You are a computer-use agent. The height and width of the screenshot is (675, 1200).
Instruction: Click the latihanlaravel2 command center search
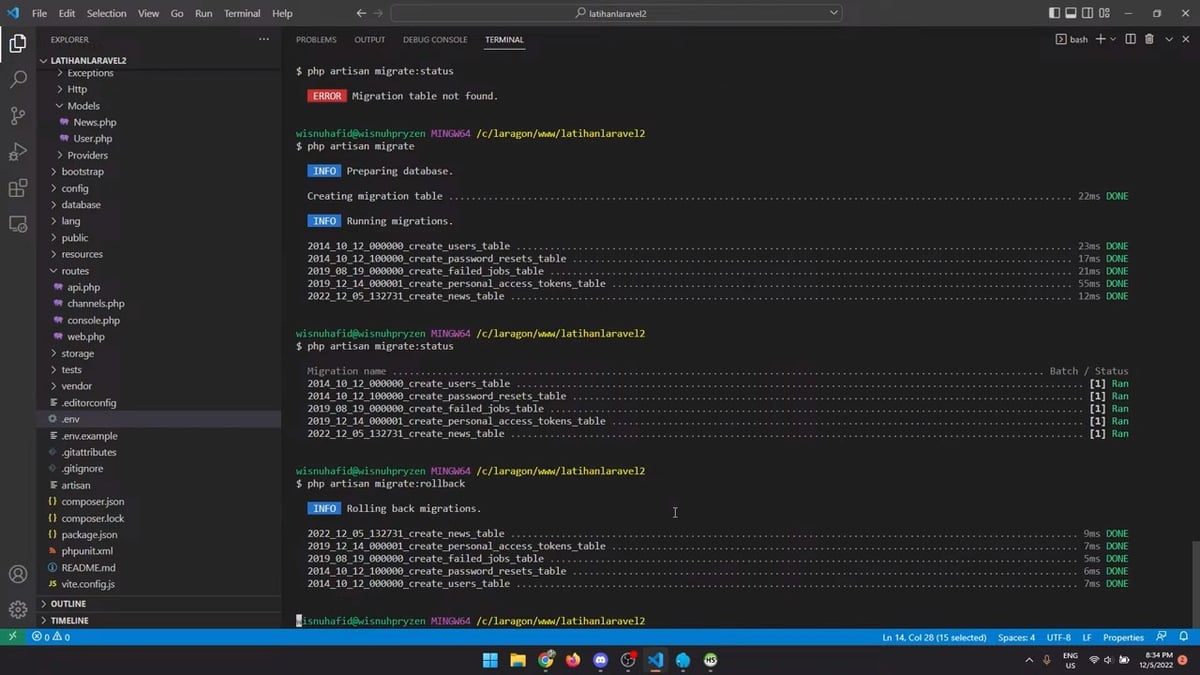[x=616, y=13]
